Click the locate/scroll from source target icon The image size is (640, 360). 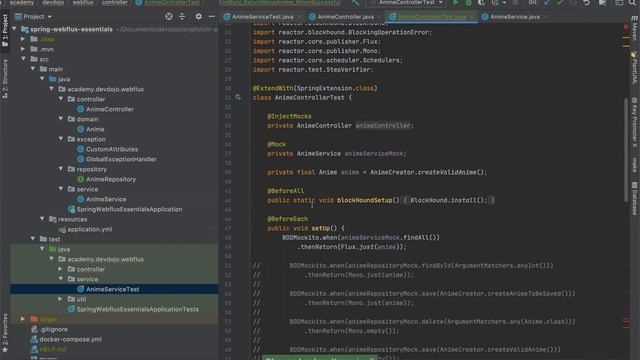(169, 16)
